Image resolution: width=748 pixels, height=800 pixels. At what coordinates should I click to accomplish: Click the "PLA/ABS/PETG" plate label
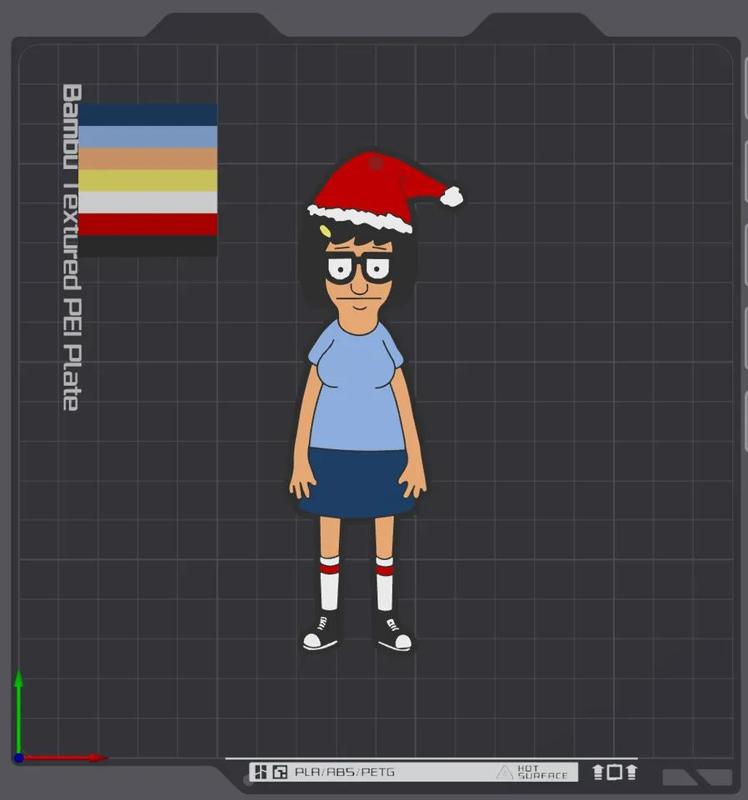[x=345, y=772]
